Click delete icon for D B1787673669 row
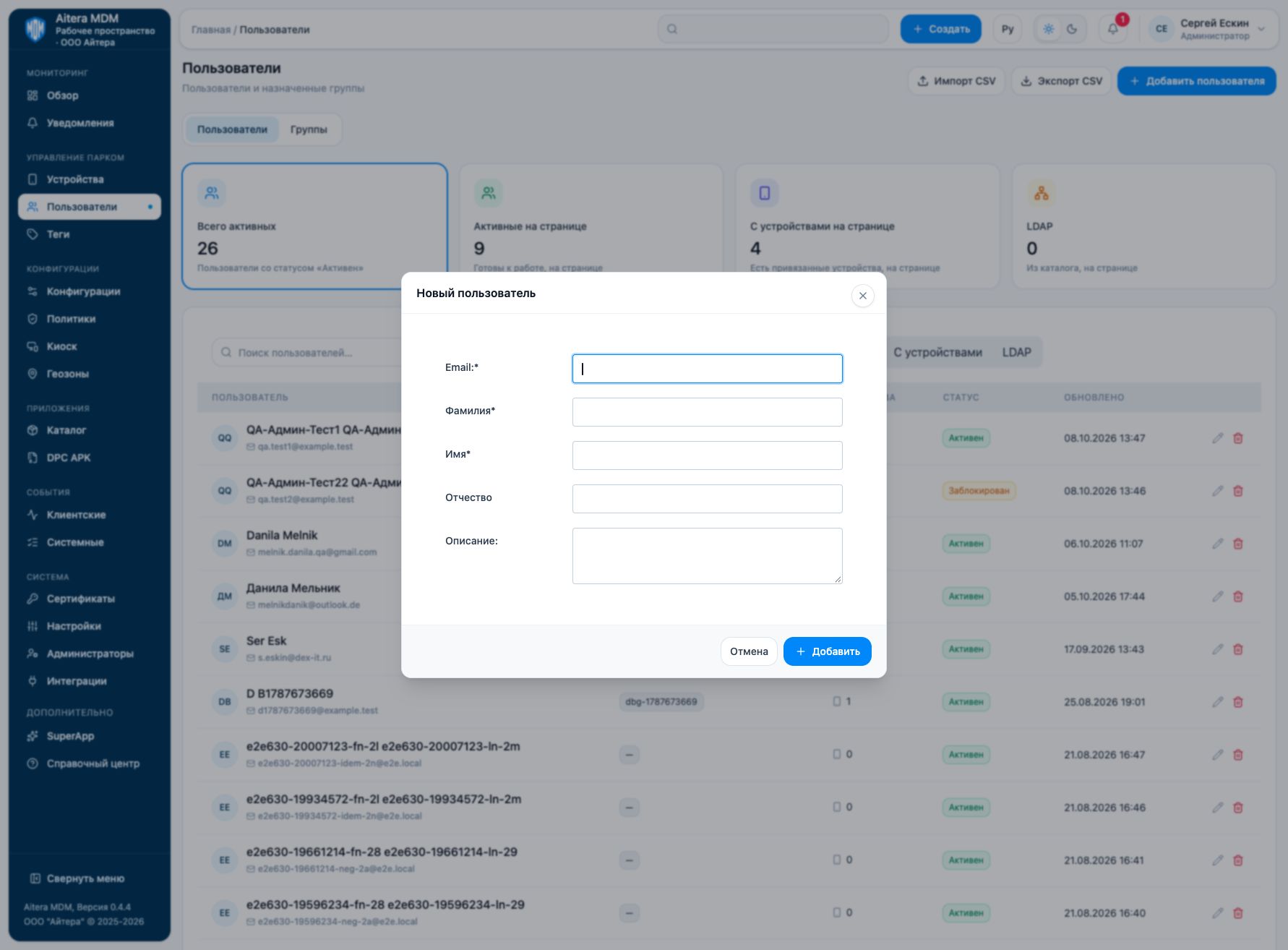The image size is (1288, 950). tap(1238, 702)
